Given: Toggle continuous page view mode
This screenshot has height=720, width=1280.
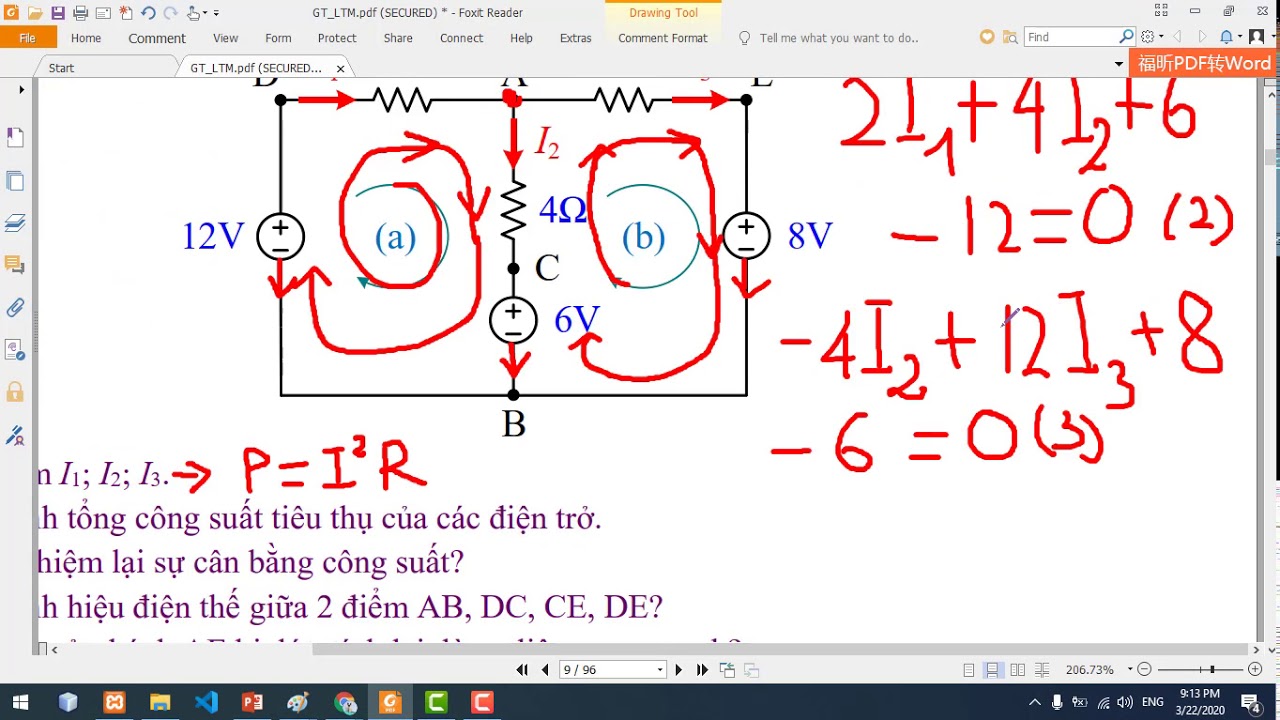Looking at the screenshot, I should 992,670.
